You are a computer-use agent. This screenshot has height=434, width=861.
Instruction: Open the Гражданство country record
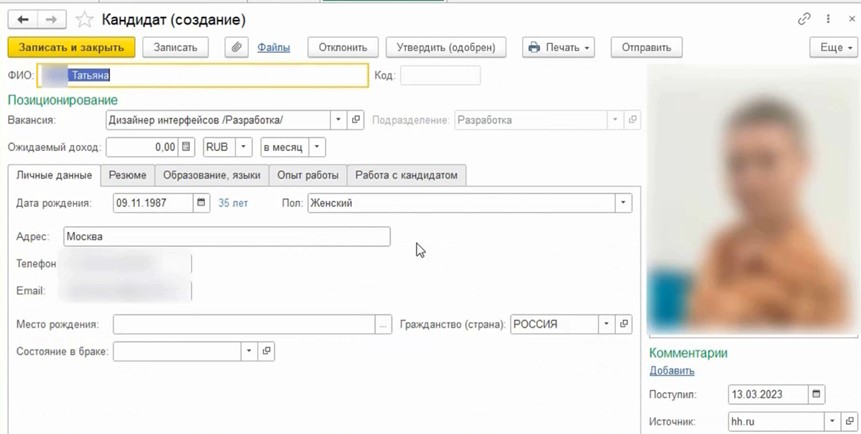624,324
